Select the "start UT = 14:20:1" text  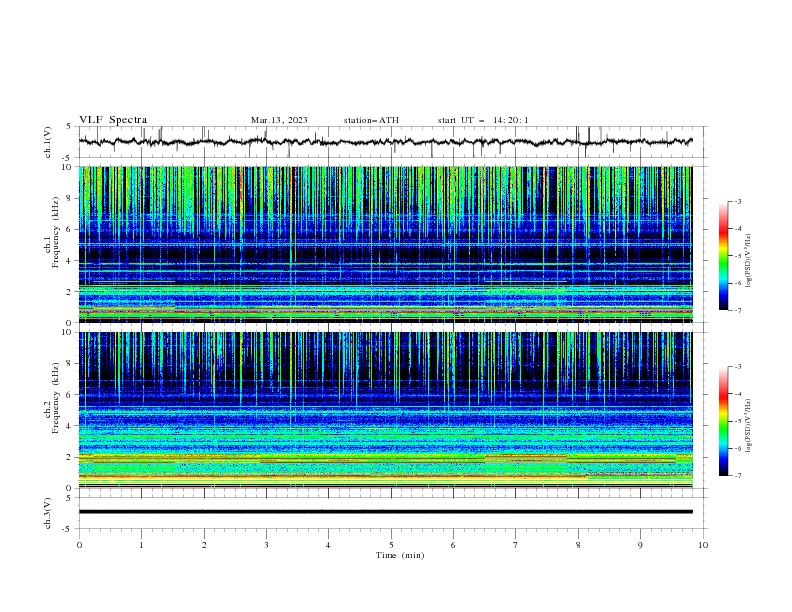tap(483, 120)
